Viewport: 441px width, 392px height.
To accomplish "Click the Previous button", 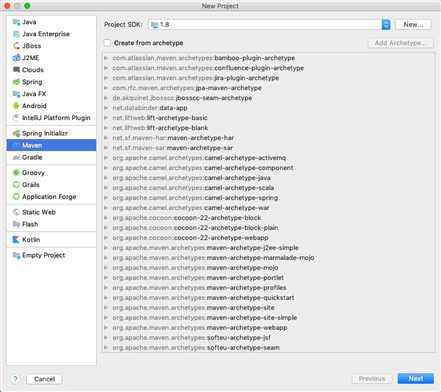I will pos(372,379).
